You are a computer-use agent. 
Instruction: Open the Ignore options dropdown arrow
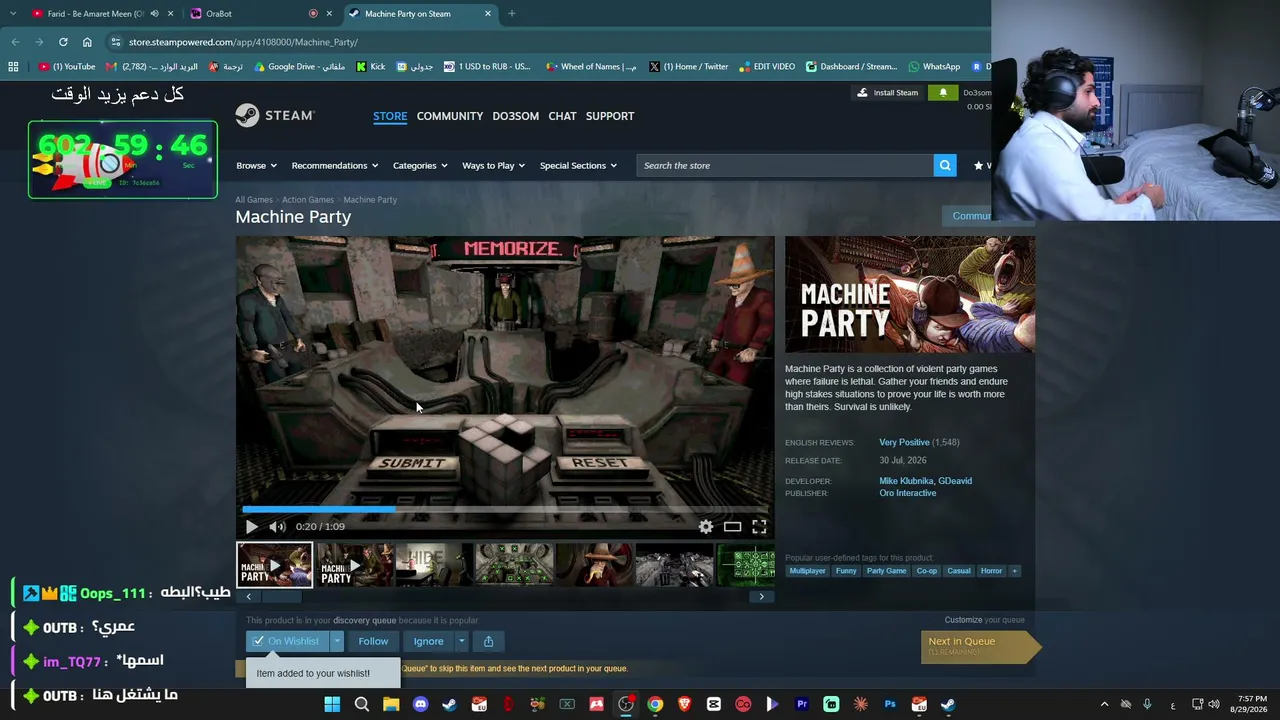coord(461,641)
